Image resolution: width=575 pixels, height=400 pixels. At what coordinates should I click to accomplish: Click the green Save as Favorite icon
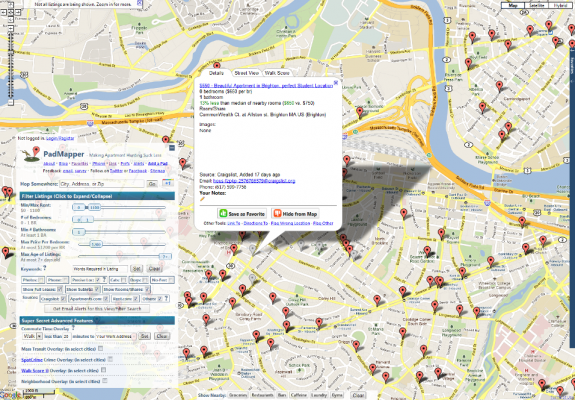[x=223, y=213]
